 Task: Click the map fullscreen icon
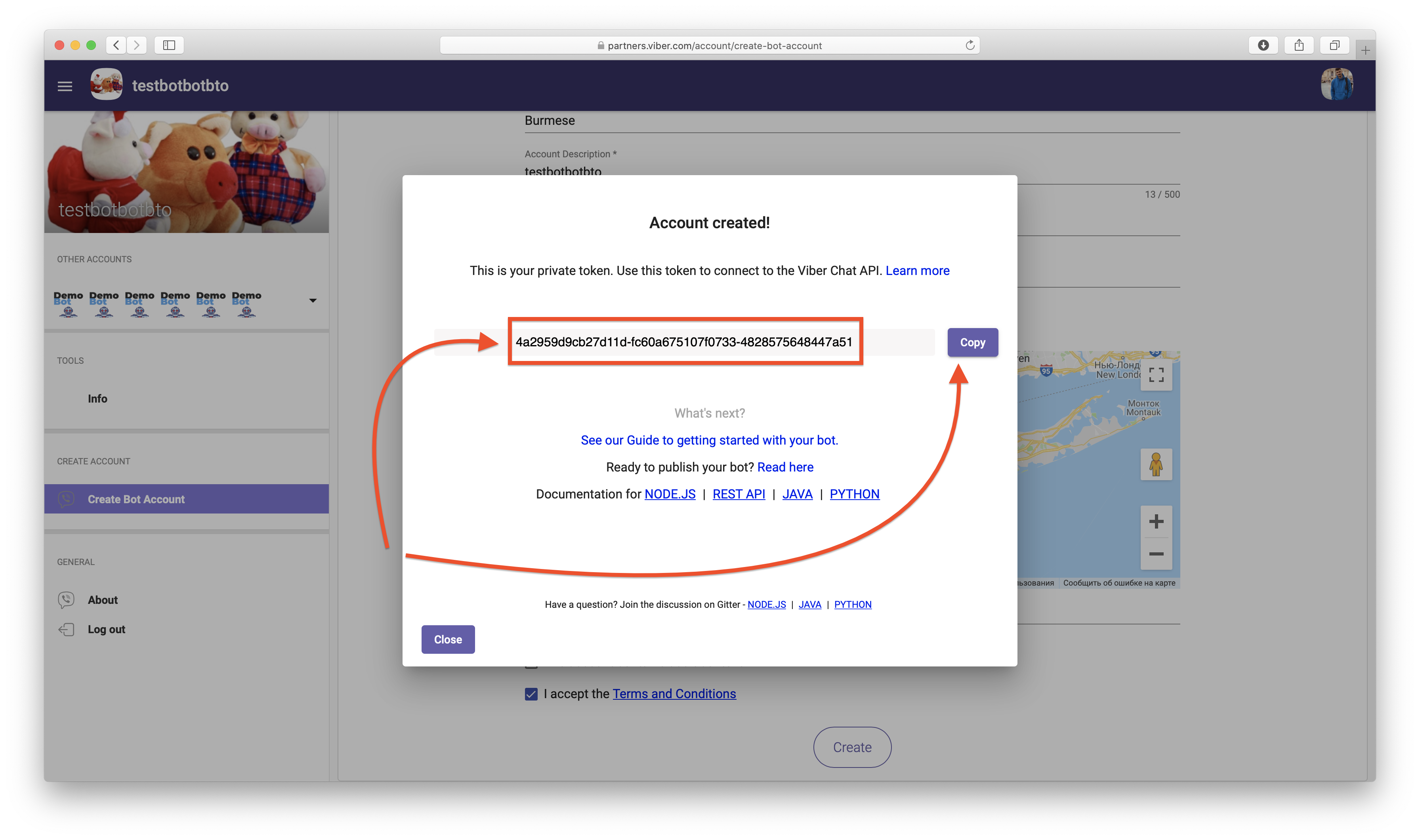[x=1156, y=375]
